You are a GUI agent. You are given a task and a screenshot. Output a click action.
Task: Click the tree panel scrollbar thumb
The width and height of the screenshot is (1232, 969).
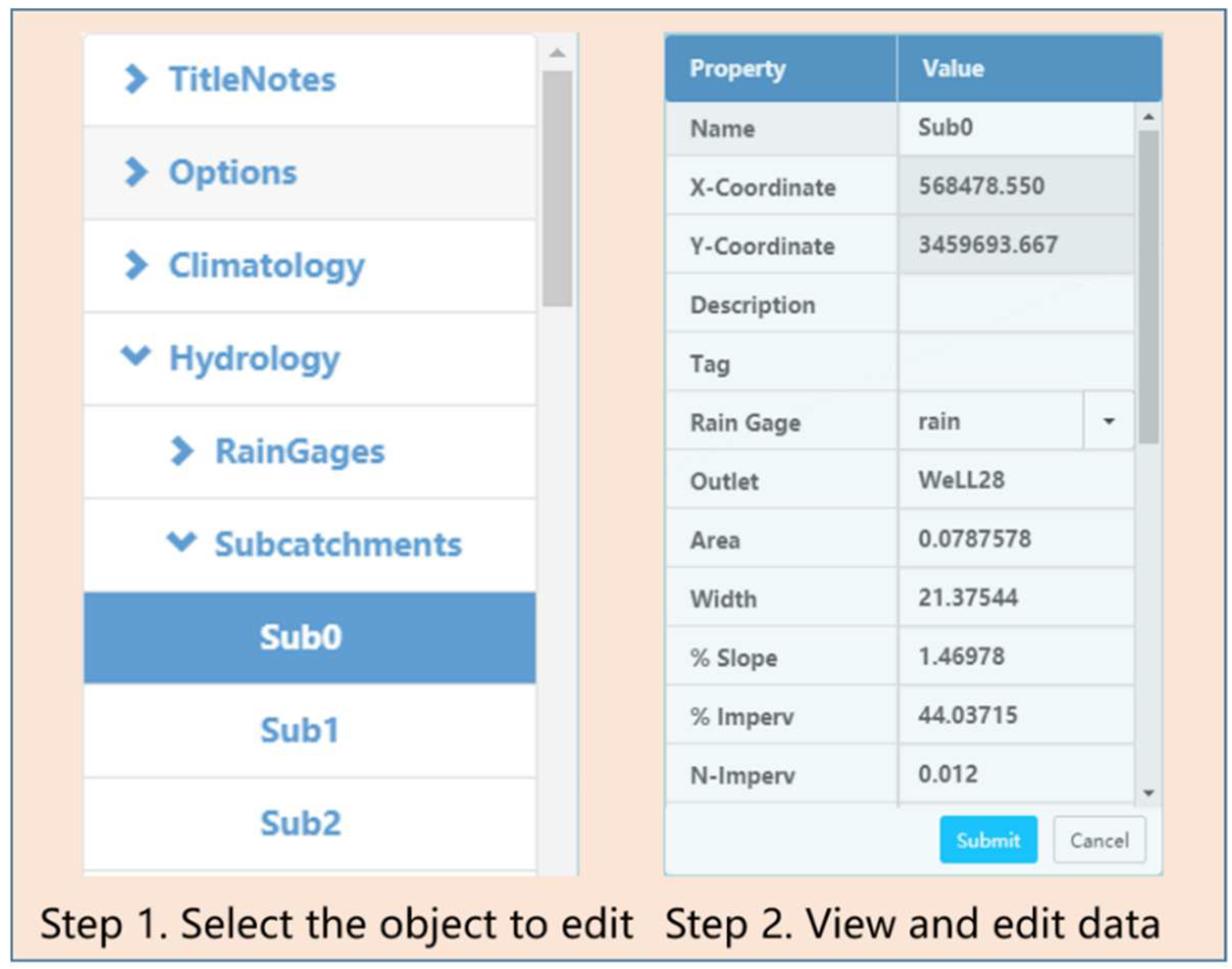coord(557,188)
